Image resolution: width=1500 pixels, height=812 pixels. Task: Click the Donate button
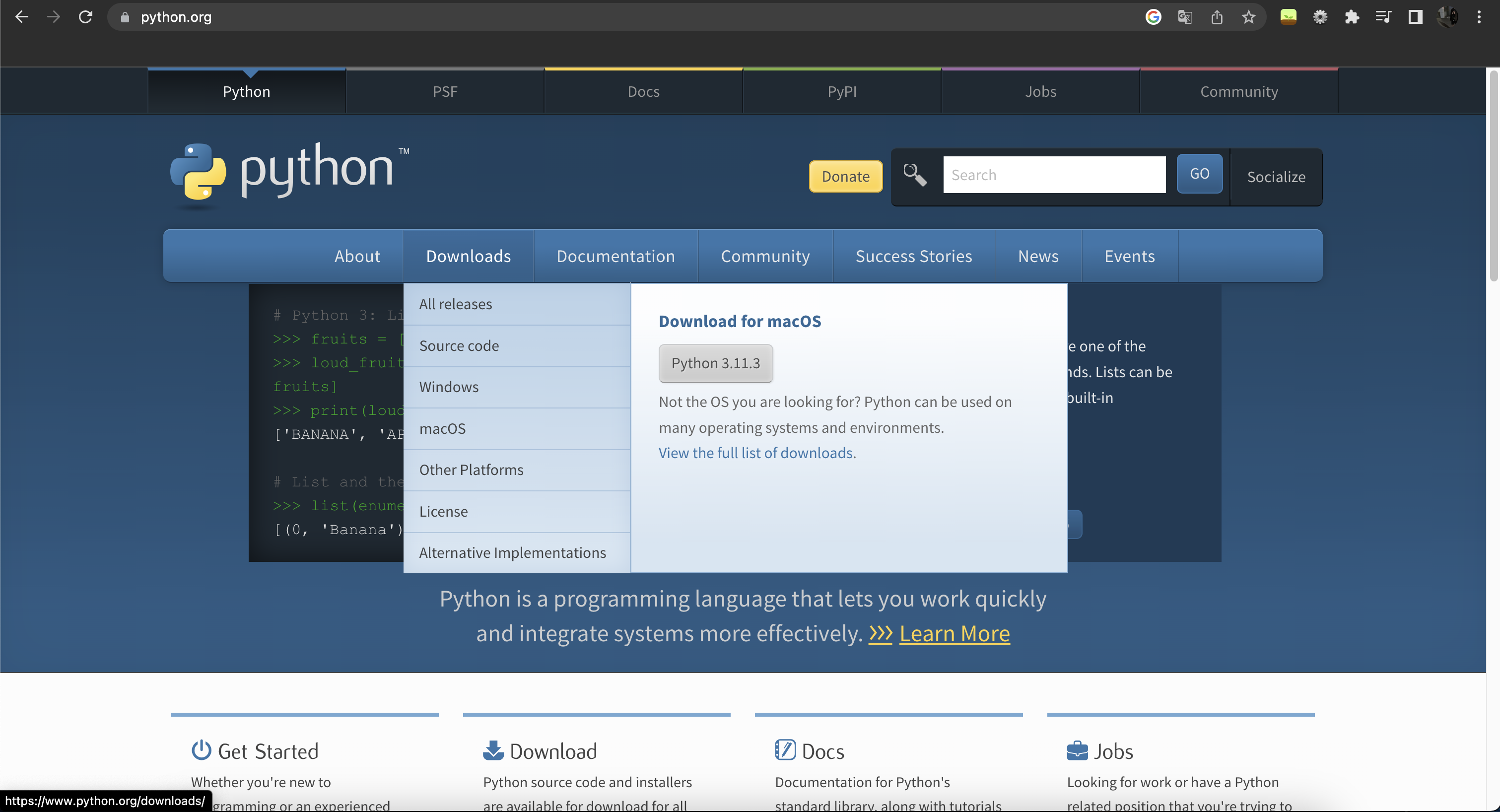click(846, 175)
